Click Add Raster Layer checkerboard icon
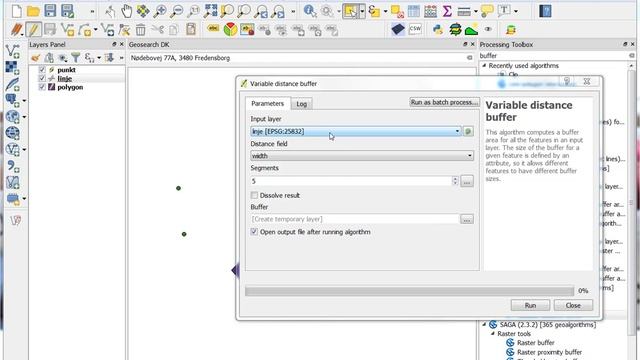Screen dimensions: 640x360 pos(12,67)
